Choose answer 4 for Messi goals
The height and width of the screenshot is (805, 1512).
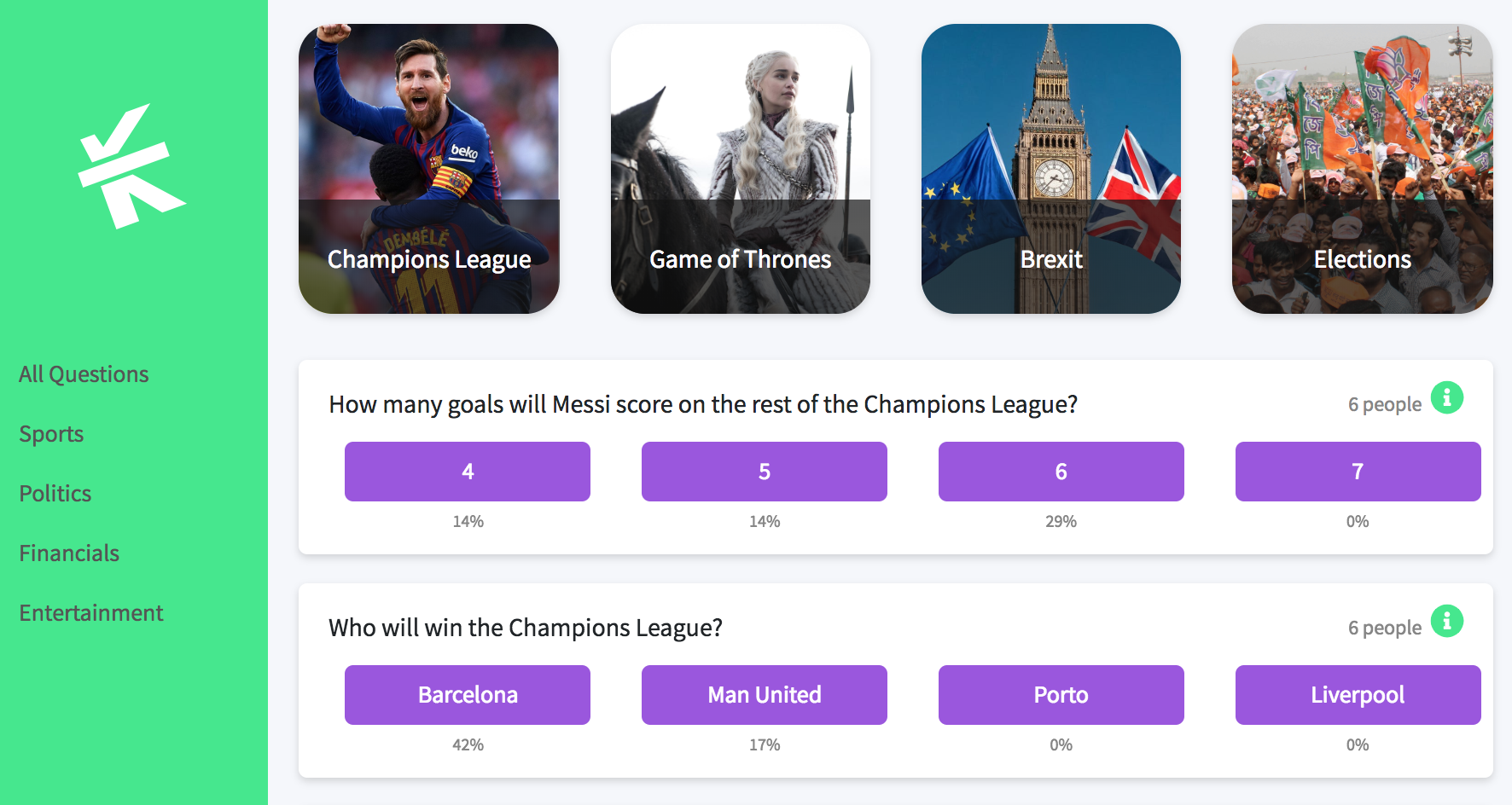click(468, 472)
